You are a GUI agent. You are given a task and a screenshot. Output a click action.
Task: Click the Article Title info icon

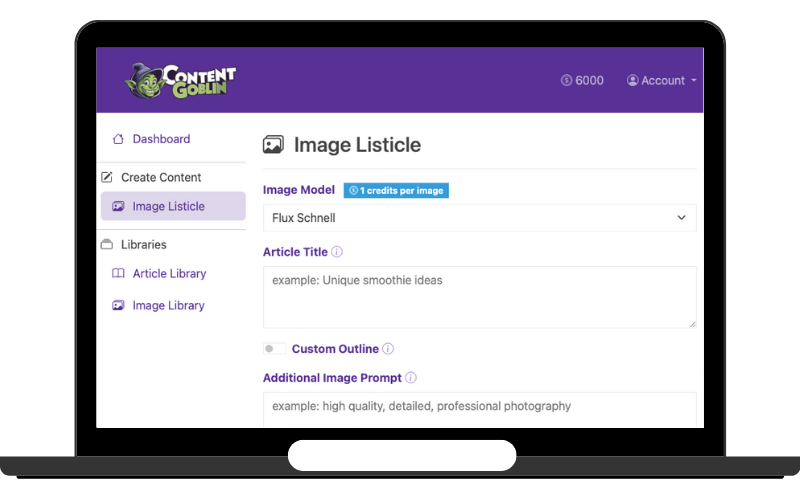coord(337,252)
